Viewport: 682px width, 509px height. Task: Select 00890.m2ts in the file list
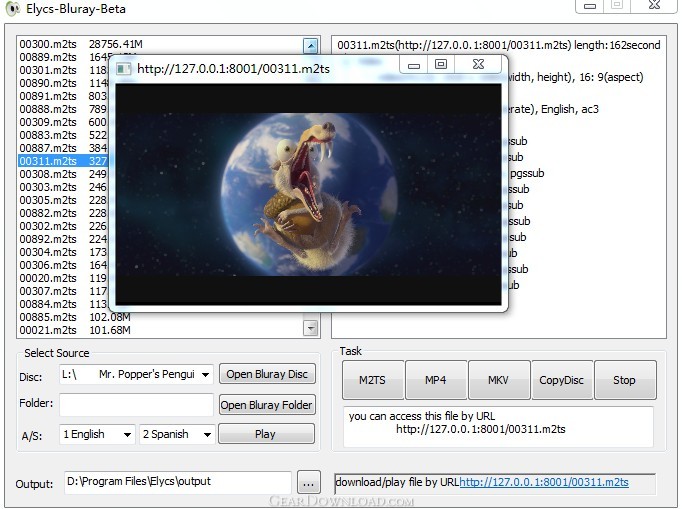[63, 84]
